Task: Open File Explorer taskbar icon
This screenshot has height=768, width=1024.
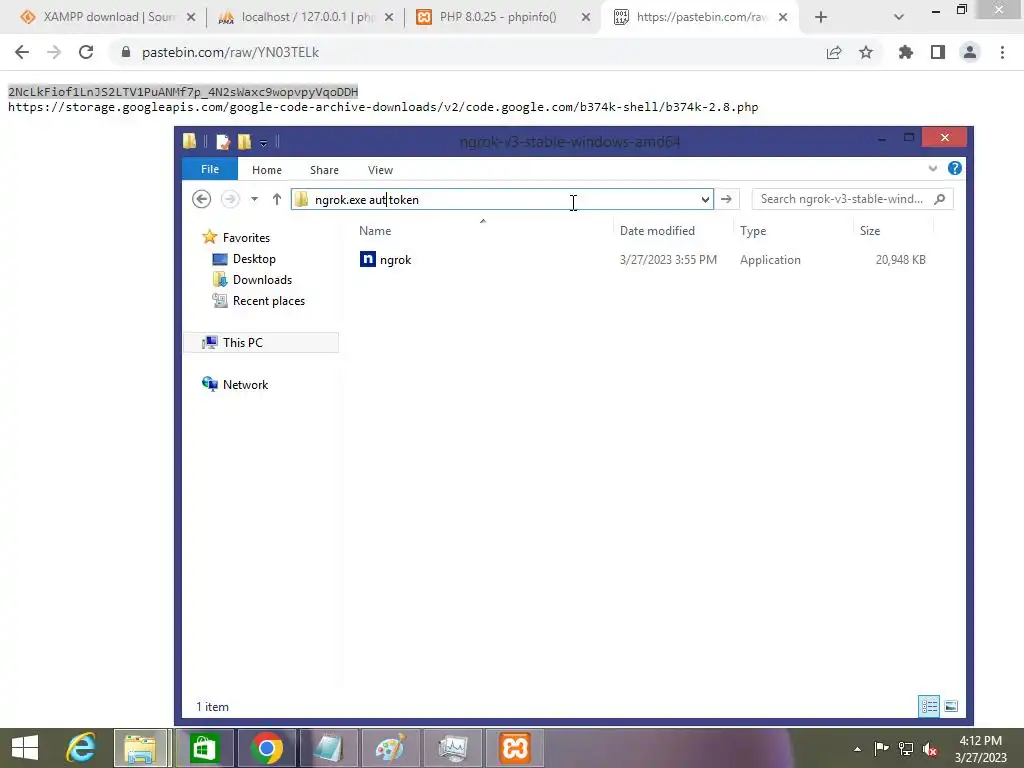Action: tap(141, 748)
